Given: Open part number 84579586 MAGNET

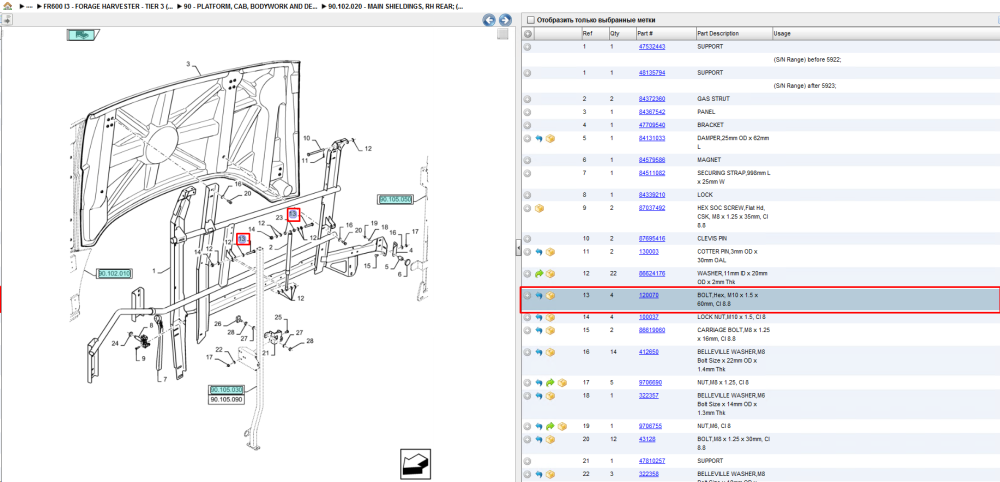Looking at the screenshot, I should [x=652, y=160].
